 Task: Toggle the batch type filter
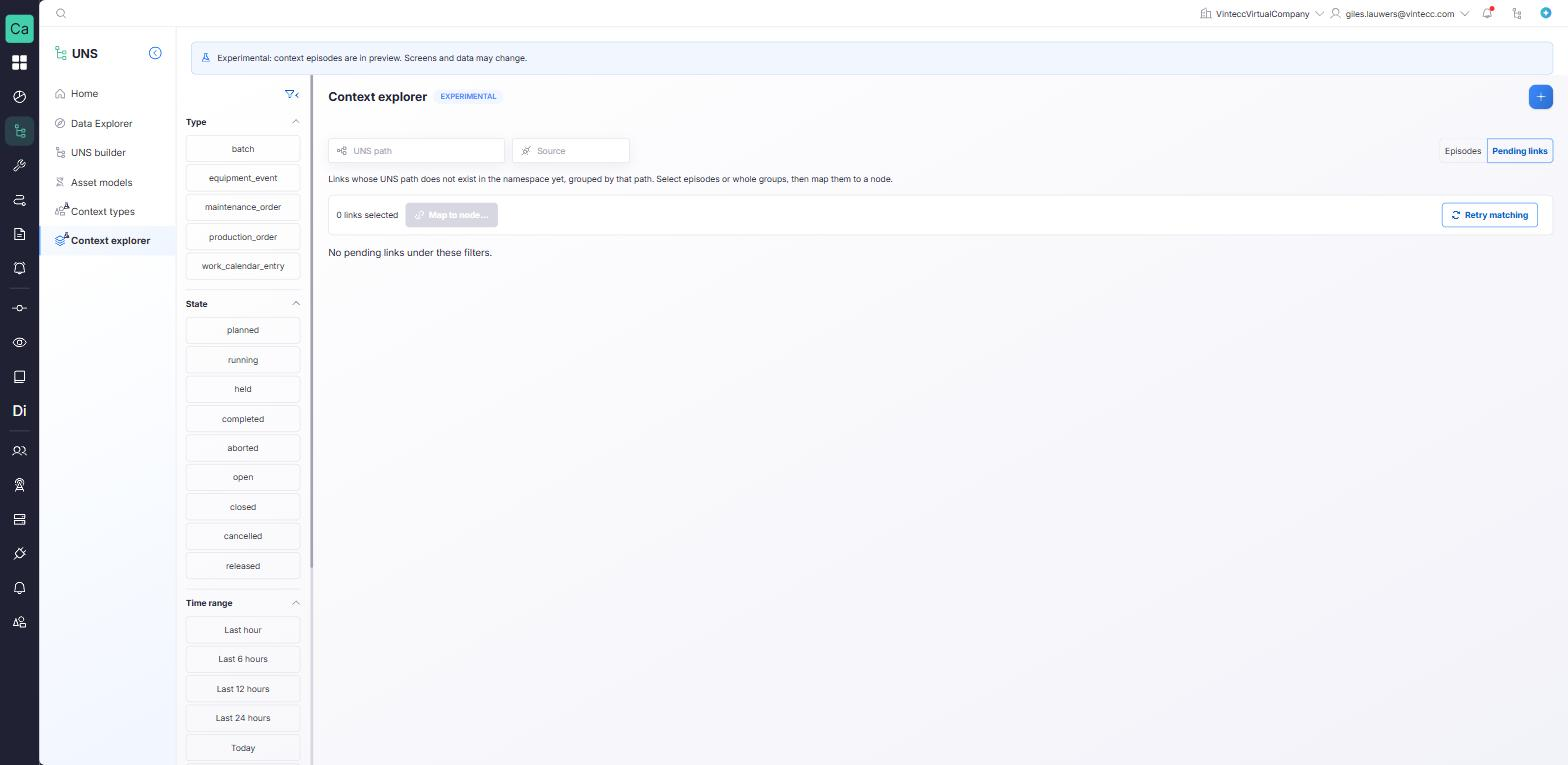point(243,149)
